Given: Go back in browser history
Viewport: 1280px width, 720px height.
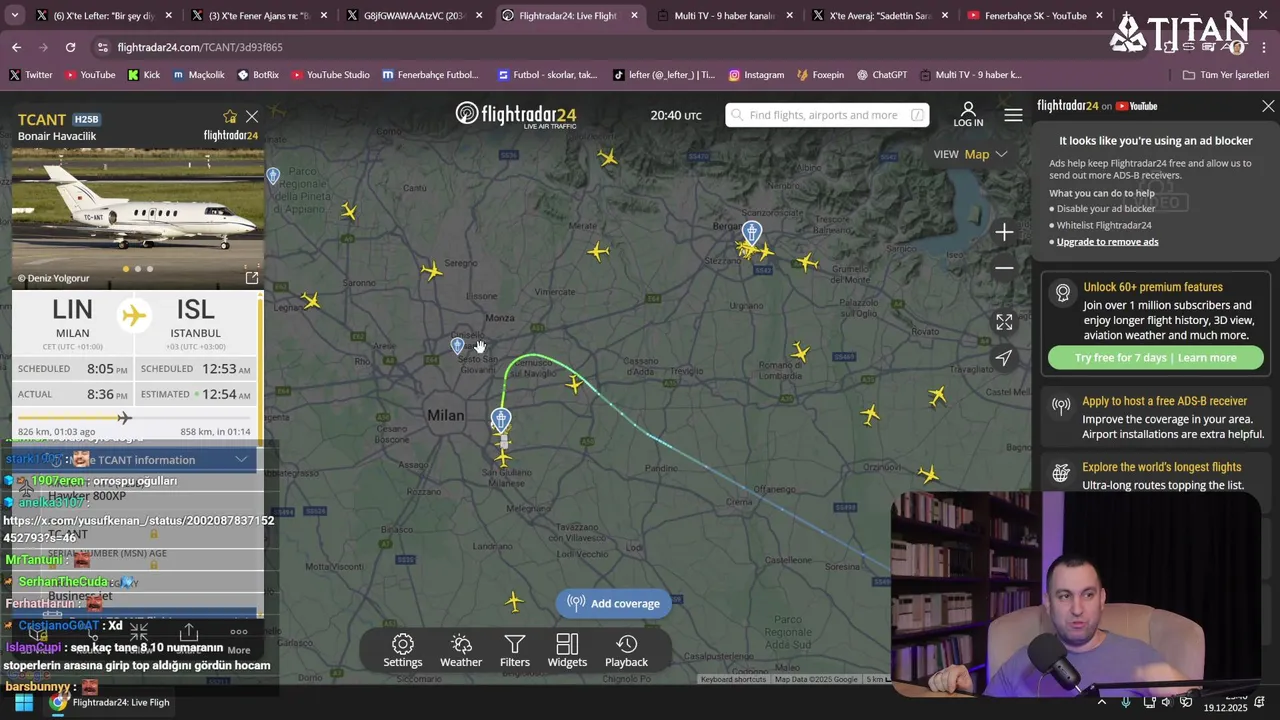Looking at the screenshot, I should coord(16,47).
